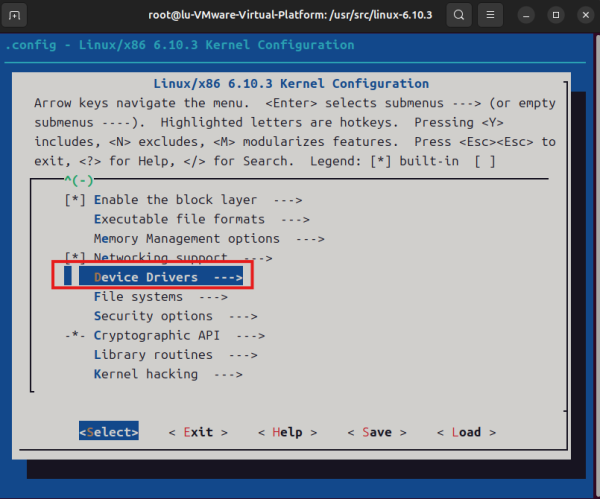Click the < Exit > button
The image size is (600, 499).
[x=198, y=432]
